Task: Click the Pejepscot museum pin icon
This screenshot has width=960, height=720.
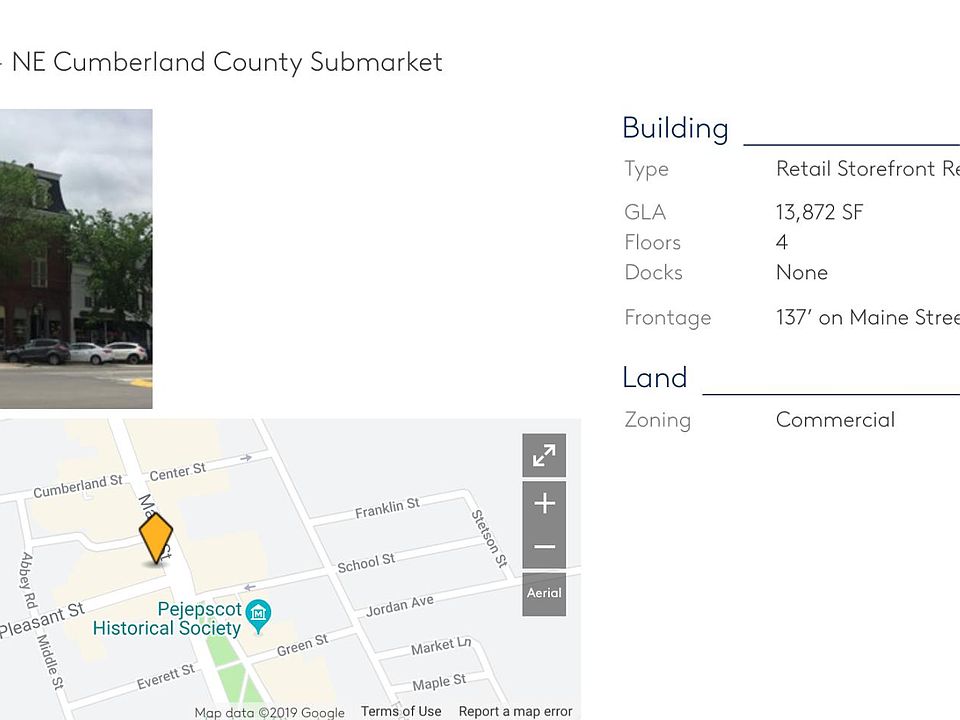Action: click(x=258, y=612)
